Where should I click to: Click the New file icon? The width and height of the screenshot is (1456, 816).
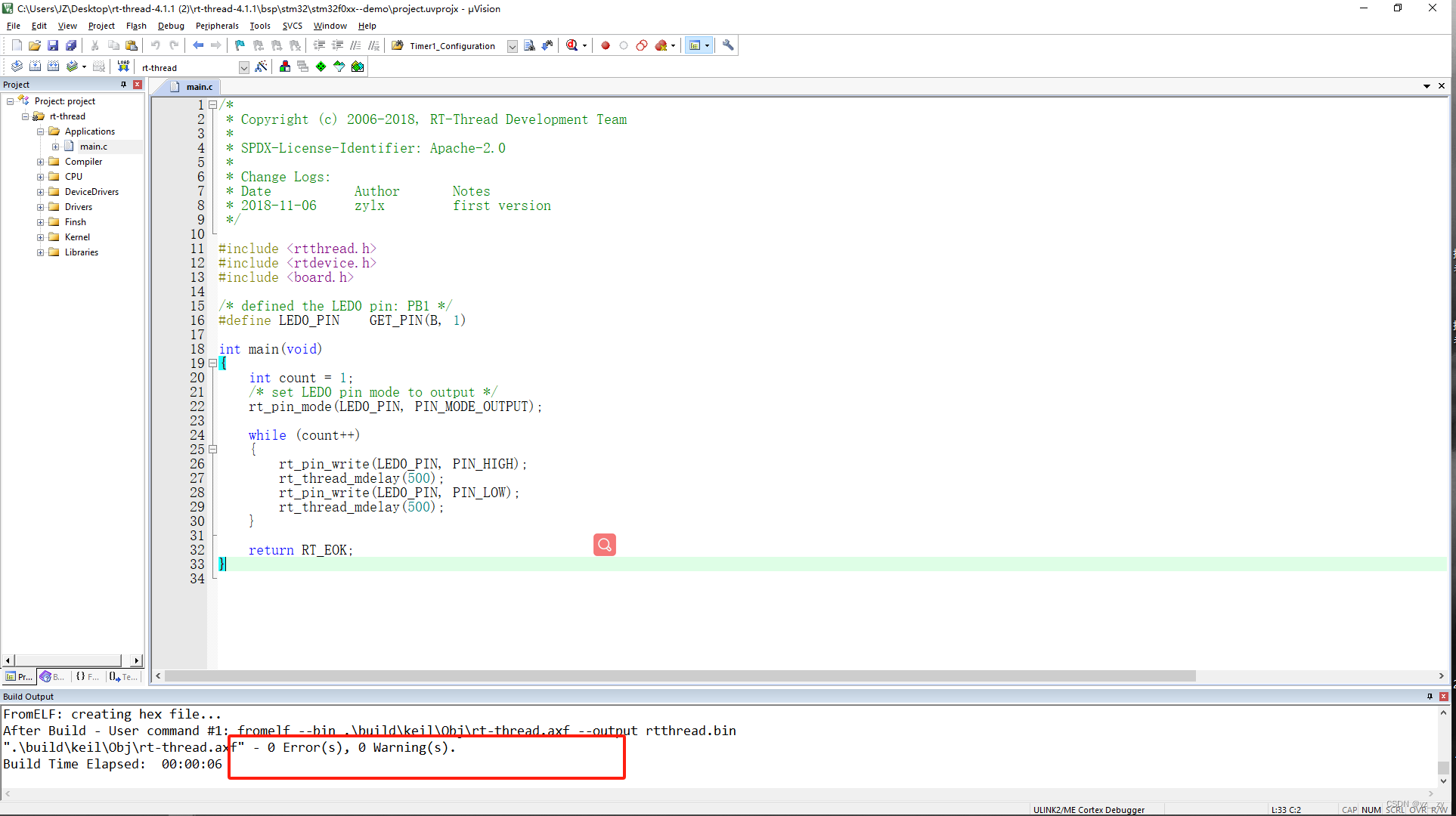17,45
